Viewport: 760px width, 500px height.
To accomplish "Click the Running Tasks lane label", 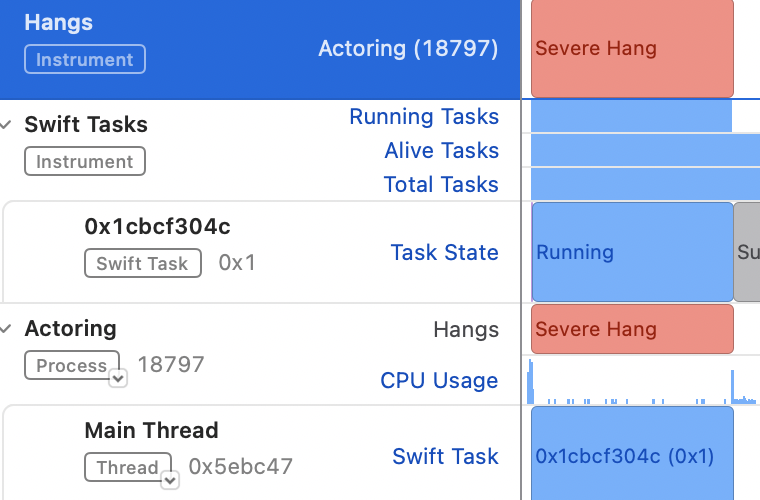I will tap(424, 116).
